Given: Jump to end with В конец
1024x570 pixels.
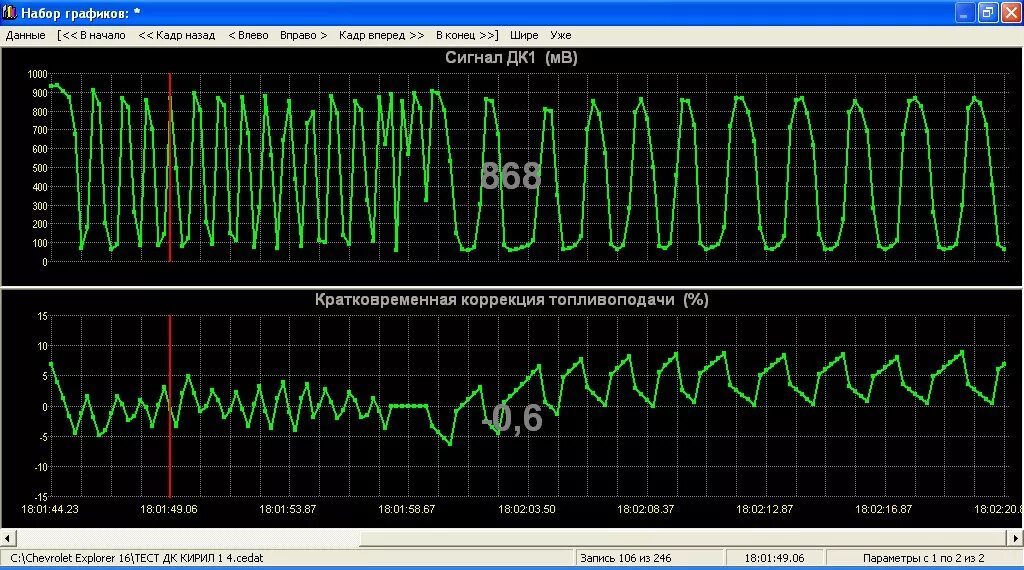Looking at the screenshot, I should click(467, 35).
